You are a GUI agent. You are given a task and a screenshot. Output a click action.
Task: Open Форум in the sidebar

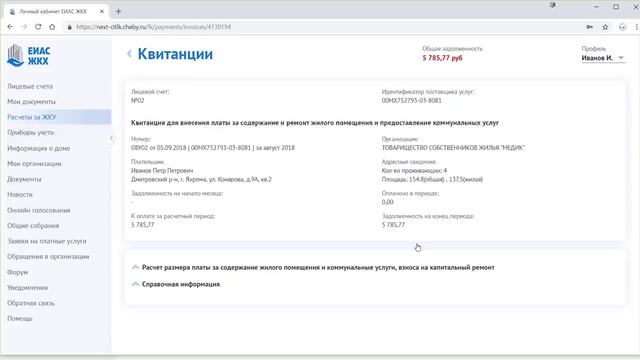(18, 272)
